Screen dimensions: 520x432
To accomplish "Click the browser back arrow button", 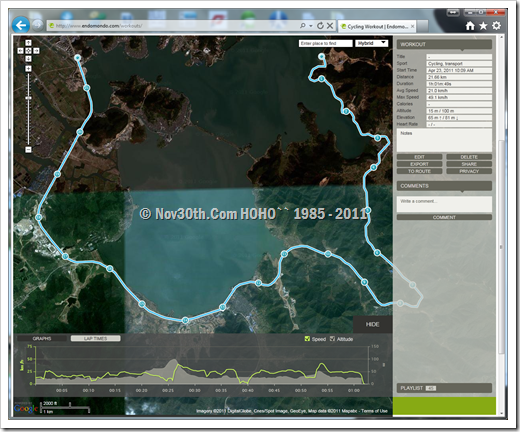I will click(x=21, y=25).
